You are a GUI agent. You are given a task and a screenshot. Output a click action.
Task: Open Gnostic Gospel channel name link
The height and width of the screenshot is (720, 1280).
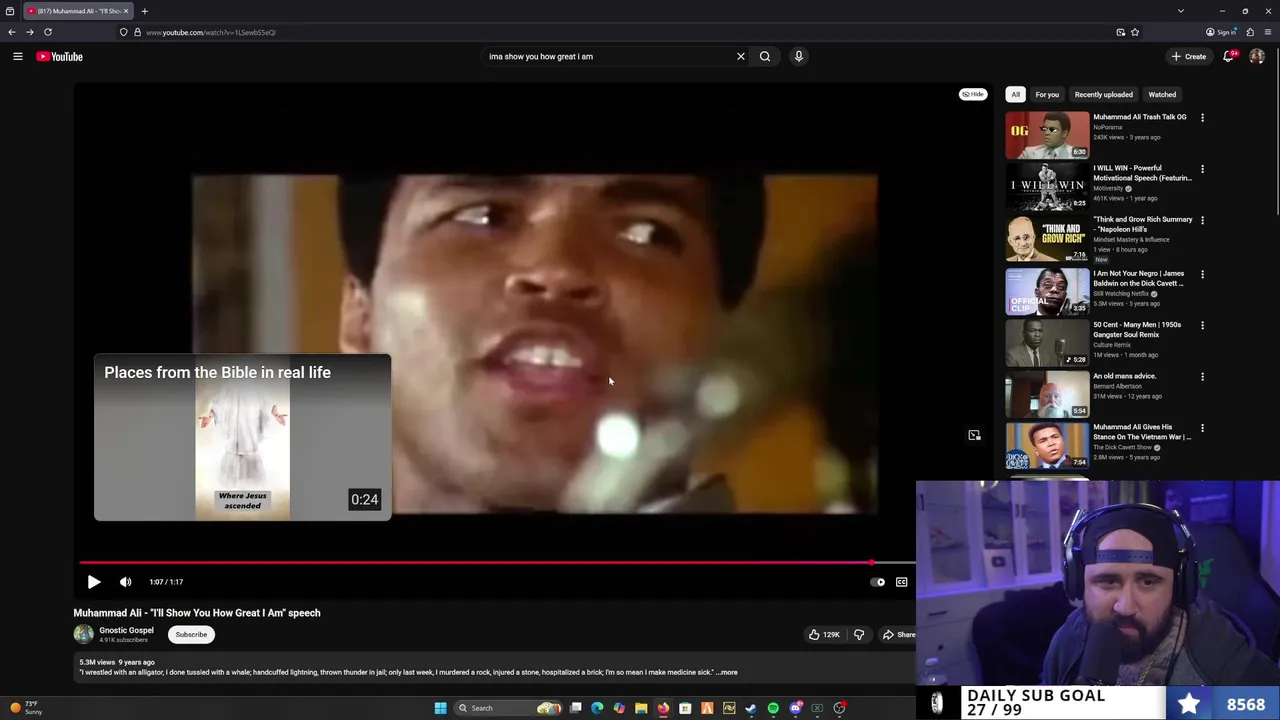pyautogui.click(x=126, y=630)
